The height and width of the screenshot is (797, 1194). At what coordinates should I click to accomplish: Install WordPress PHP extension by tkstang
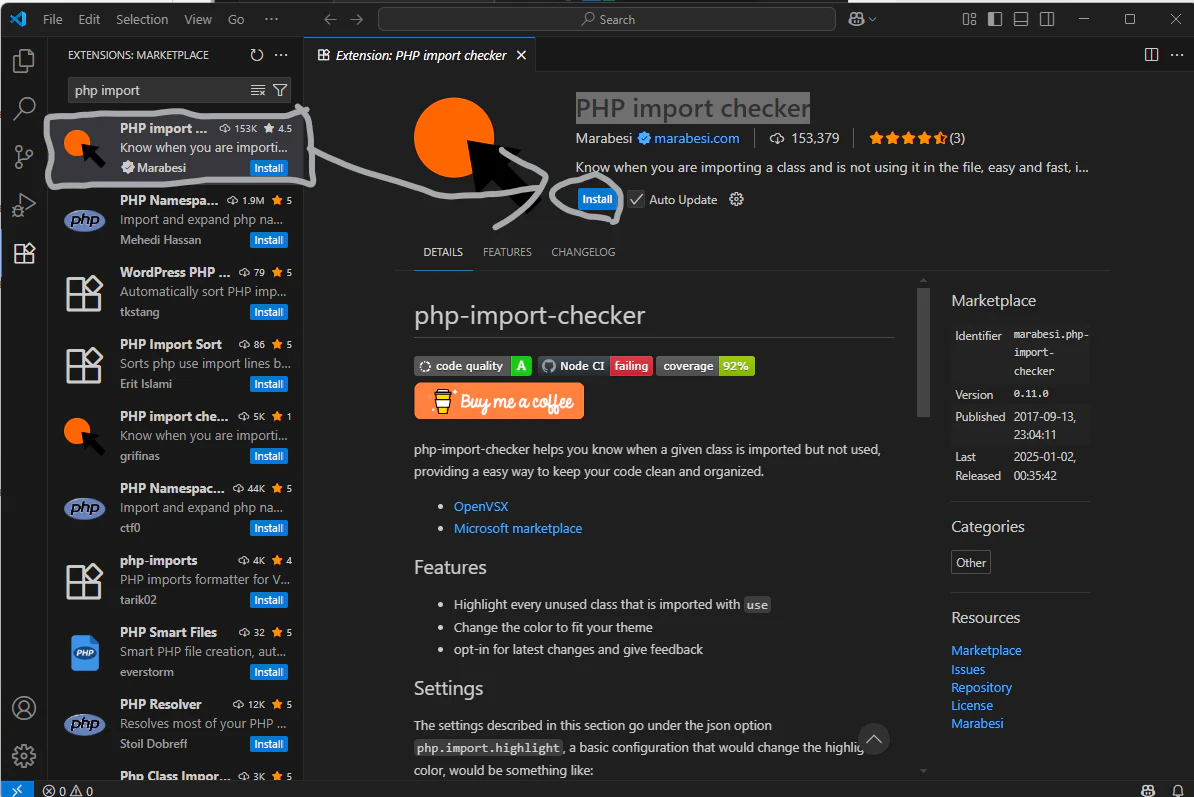click(269, 312)
